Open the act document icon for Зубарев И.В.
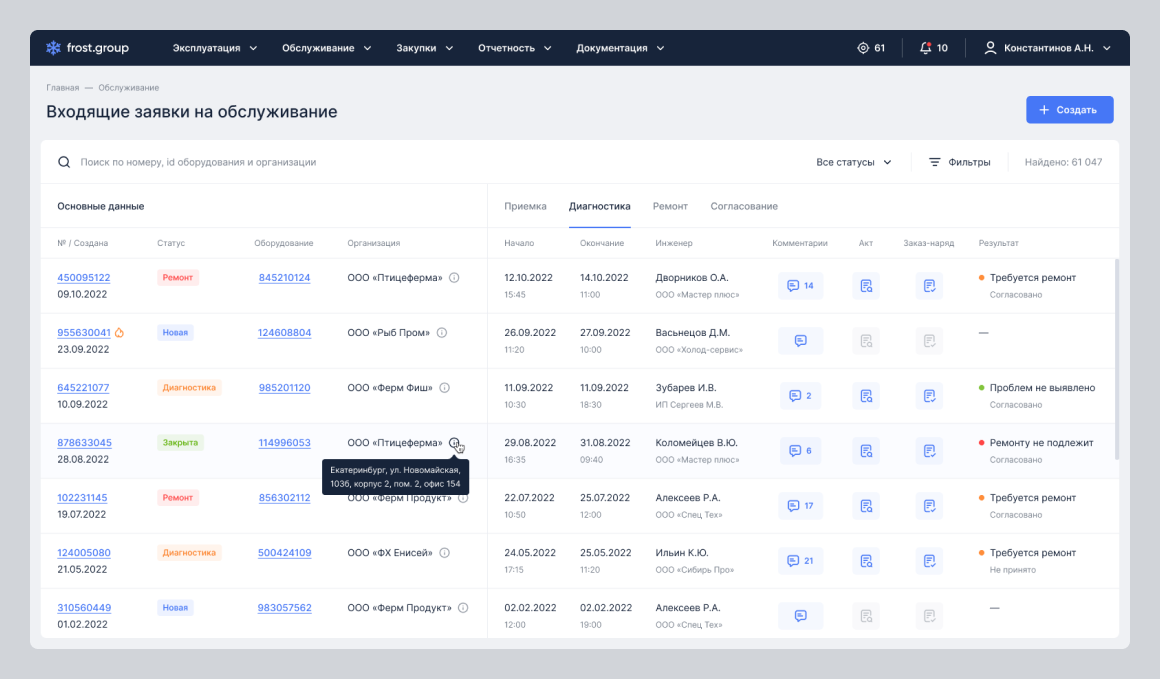This screenshot has height=679, width=1160. [x=866, y=396]
